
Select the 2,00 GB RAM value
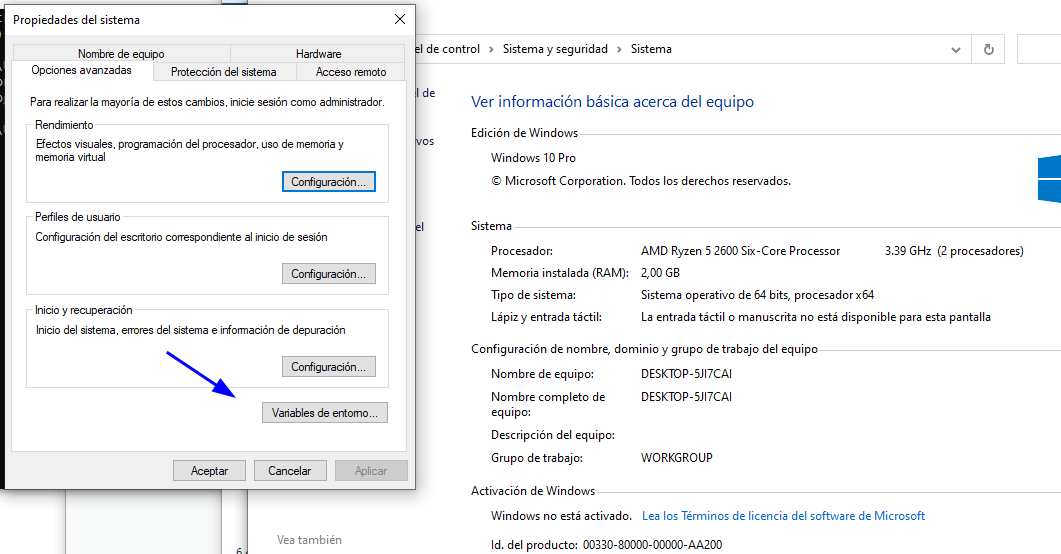(x=660, y=273)
